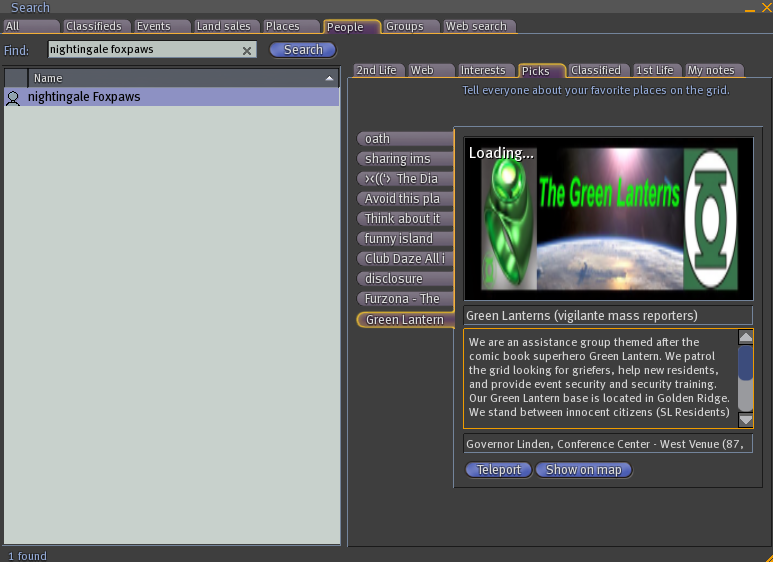
Task: Switch to the 2nd Life profile tab
Action: click(x=379, y=70)
